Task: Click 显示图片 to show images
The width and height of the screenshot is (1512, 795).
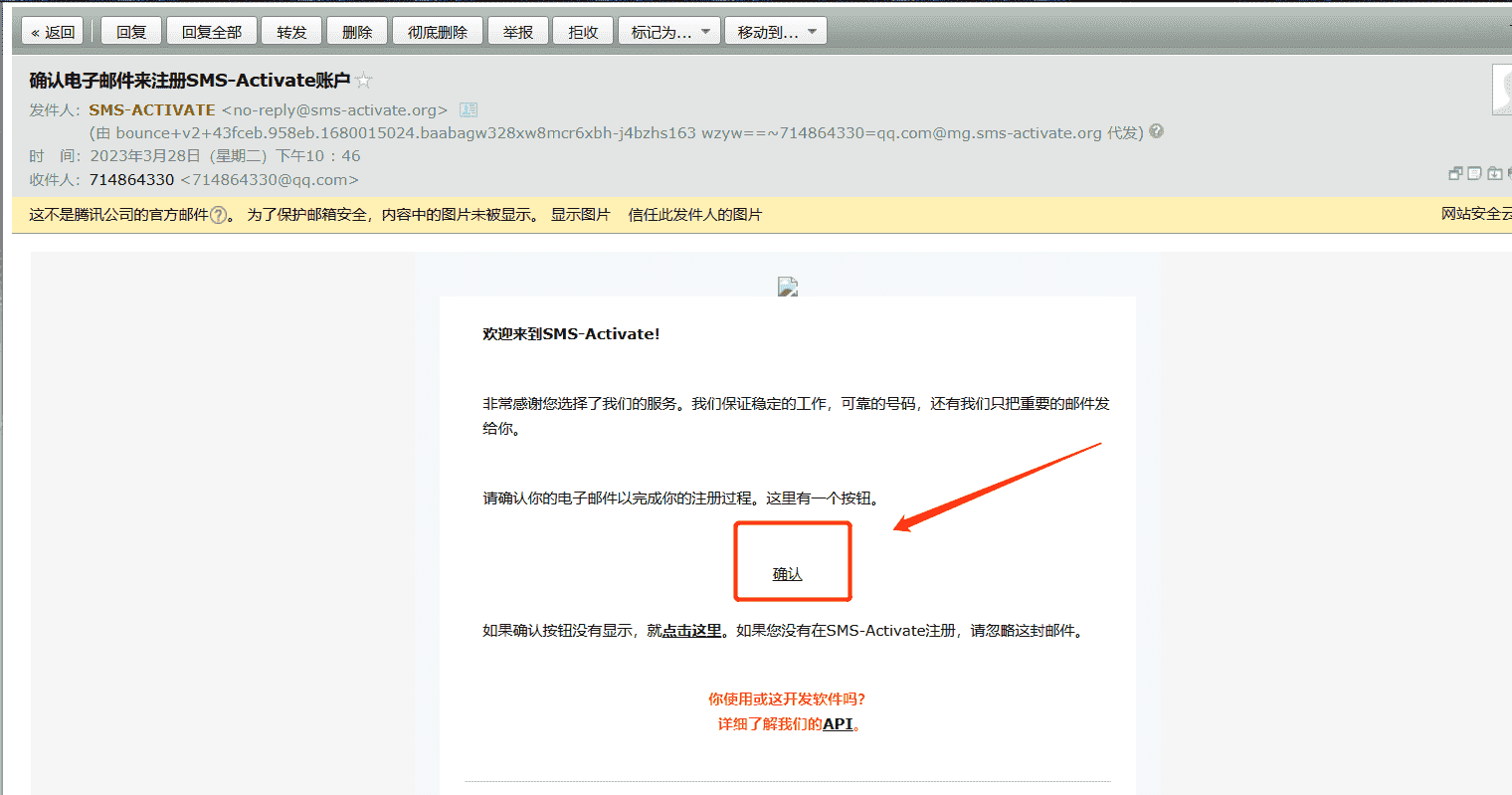Action: tap(581, 215)
